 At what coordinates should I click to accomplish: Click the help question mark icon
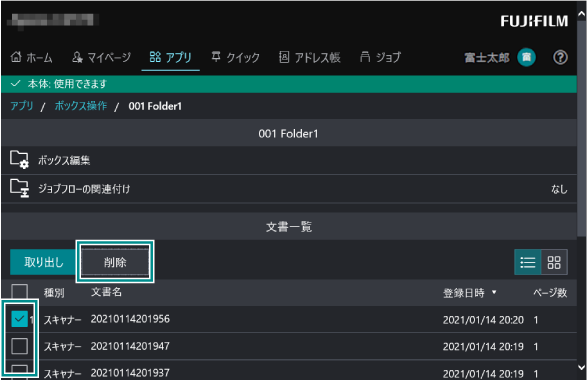coord(560,57)
